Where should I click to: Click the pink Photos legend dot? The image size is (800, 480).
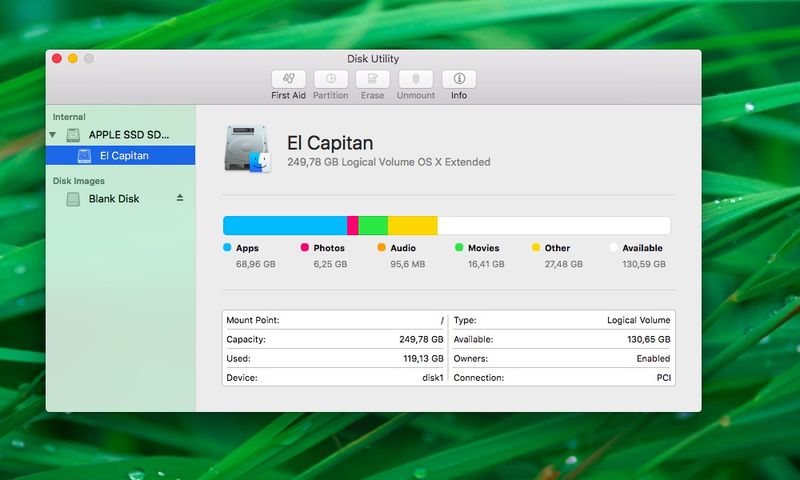[305, 247]
